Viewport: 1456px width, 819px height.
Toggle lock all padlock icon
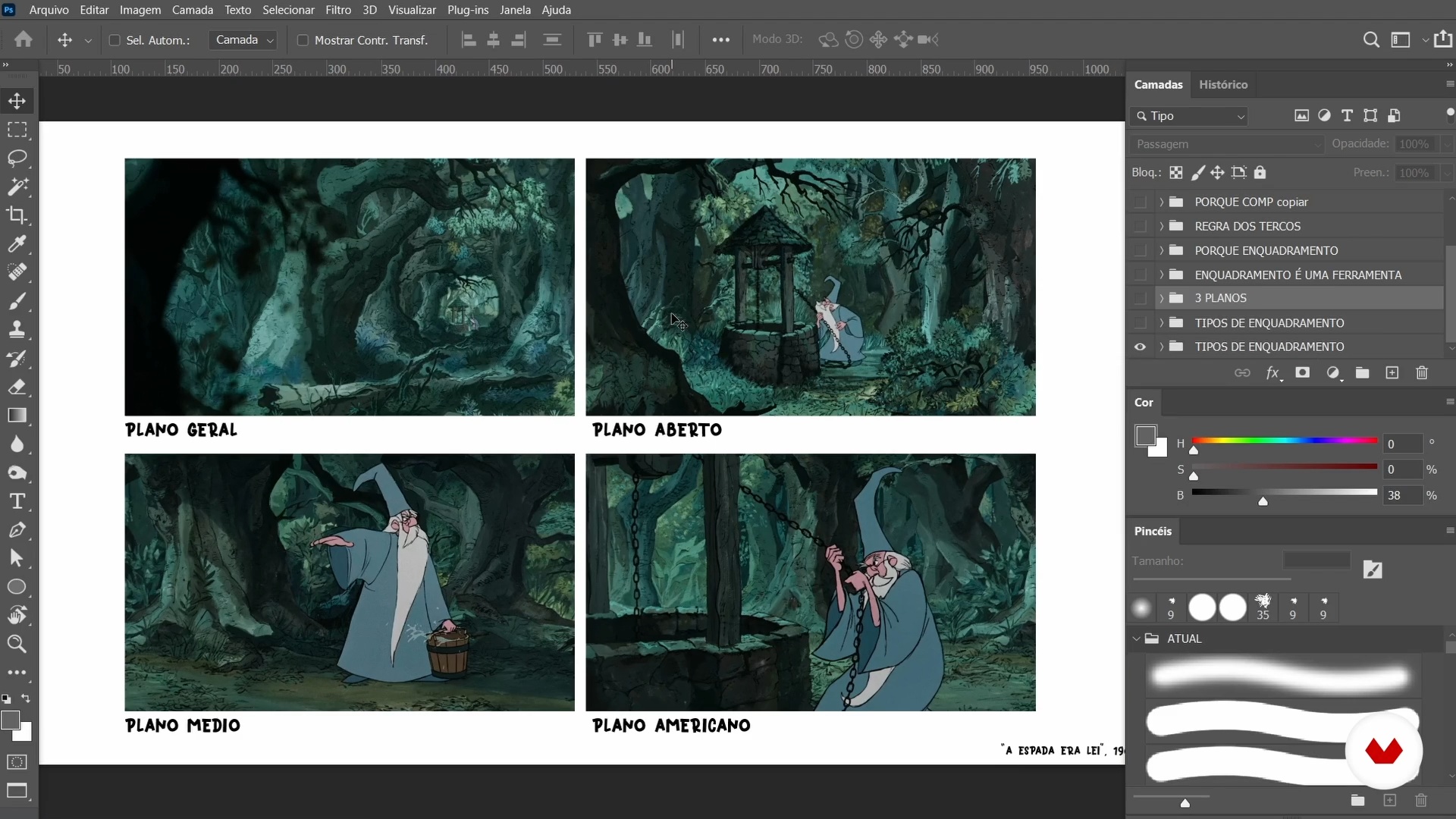pos(1260,173)
